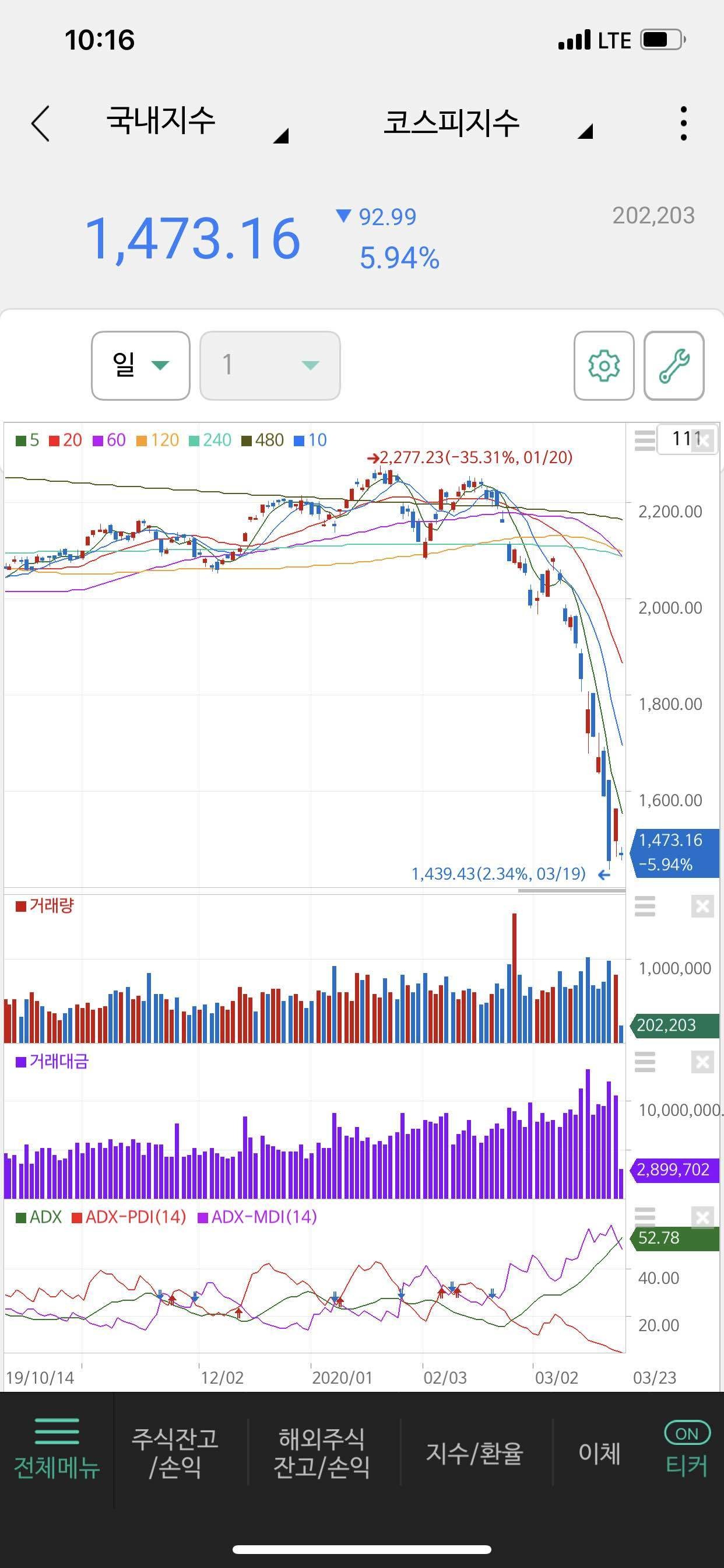Open the 이체 transfer shortcut
Image resolution: width=724 pixels, height=1568 pixels.
point(599,1452)
